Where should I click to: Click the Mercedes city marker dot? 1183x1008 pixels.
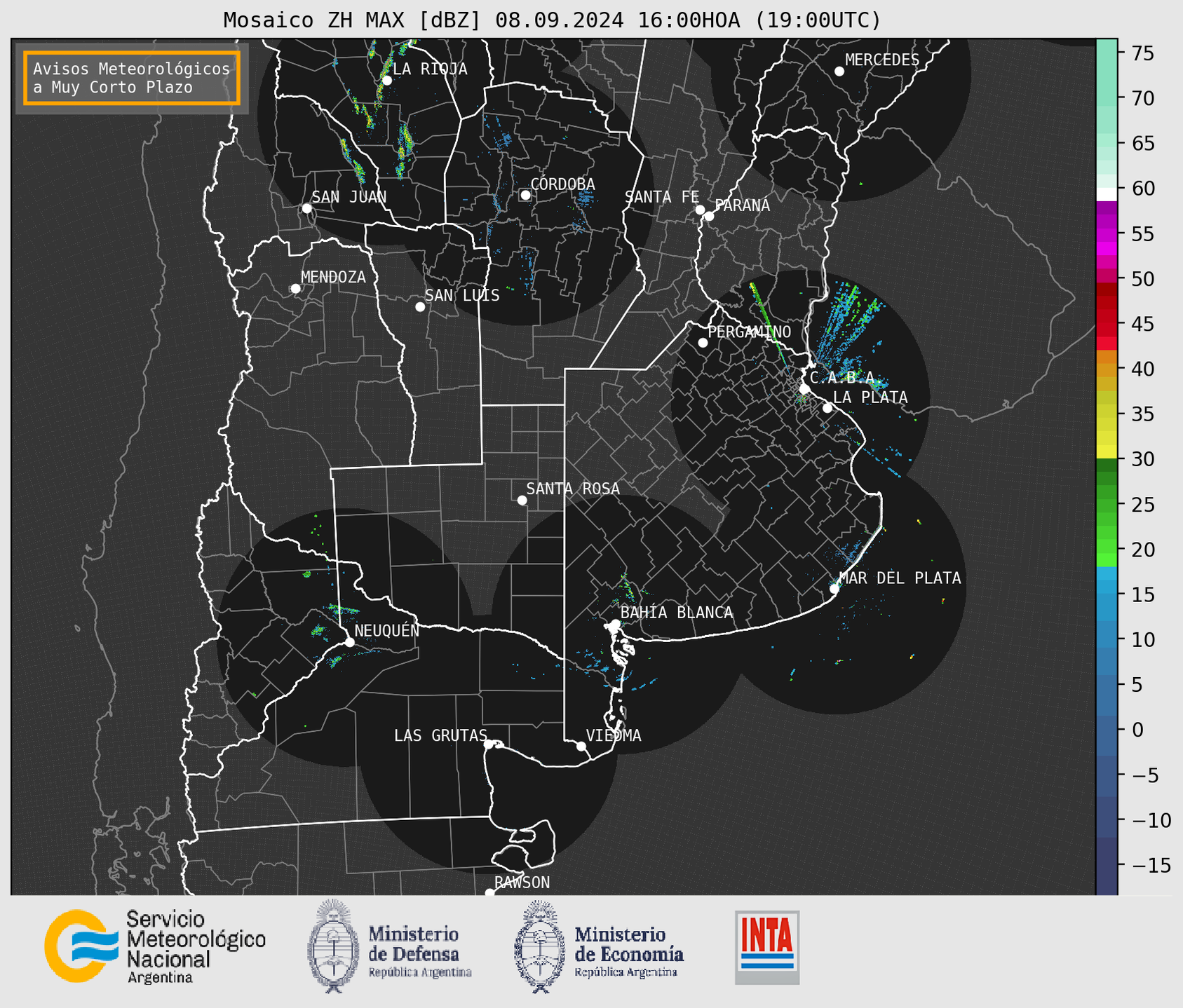[x=839, y=71]
